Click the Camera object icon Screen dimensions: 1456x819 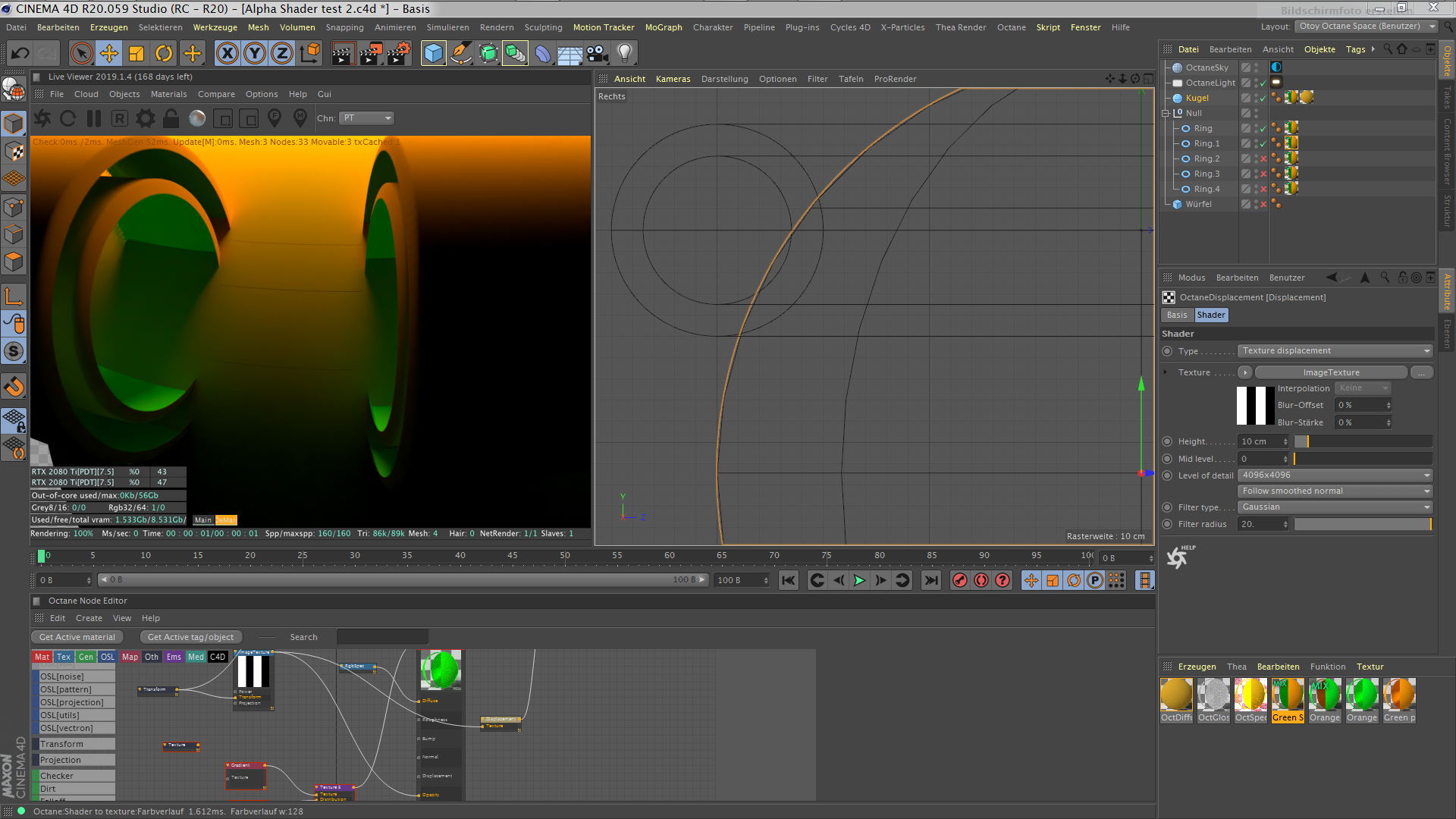click(x=598, y=54)
